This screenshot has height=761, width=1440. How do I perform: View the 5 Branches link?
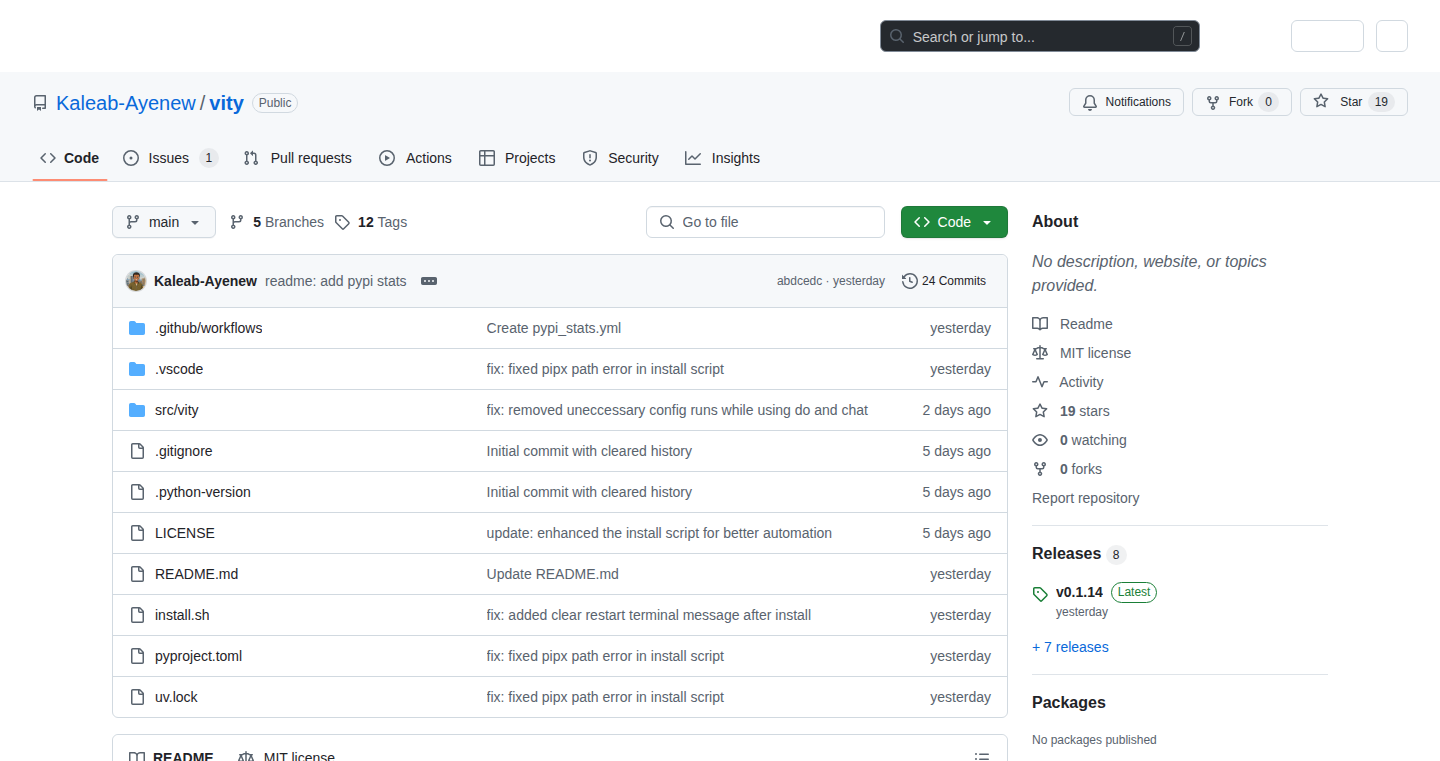click(277, 222)
